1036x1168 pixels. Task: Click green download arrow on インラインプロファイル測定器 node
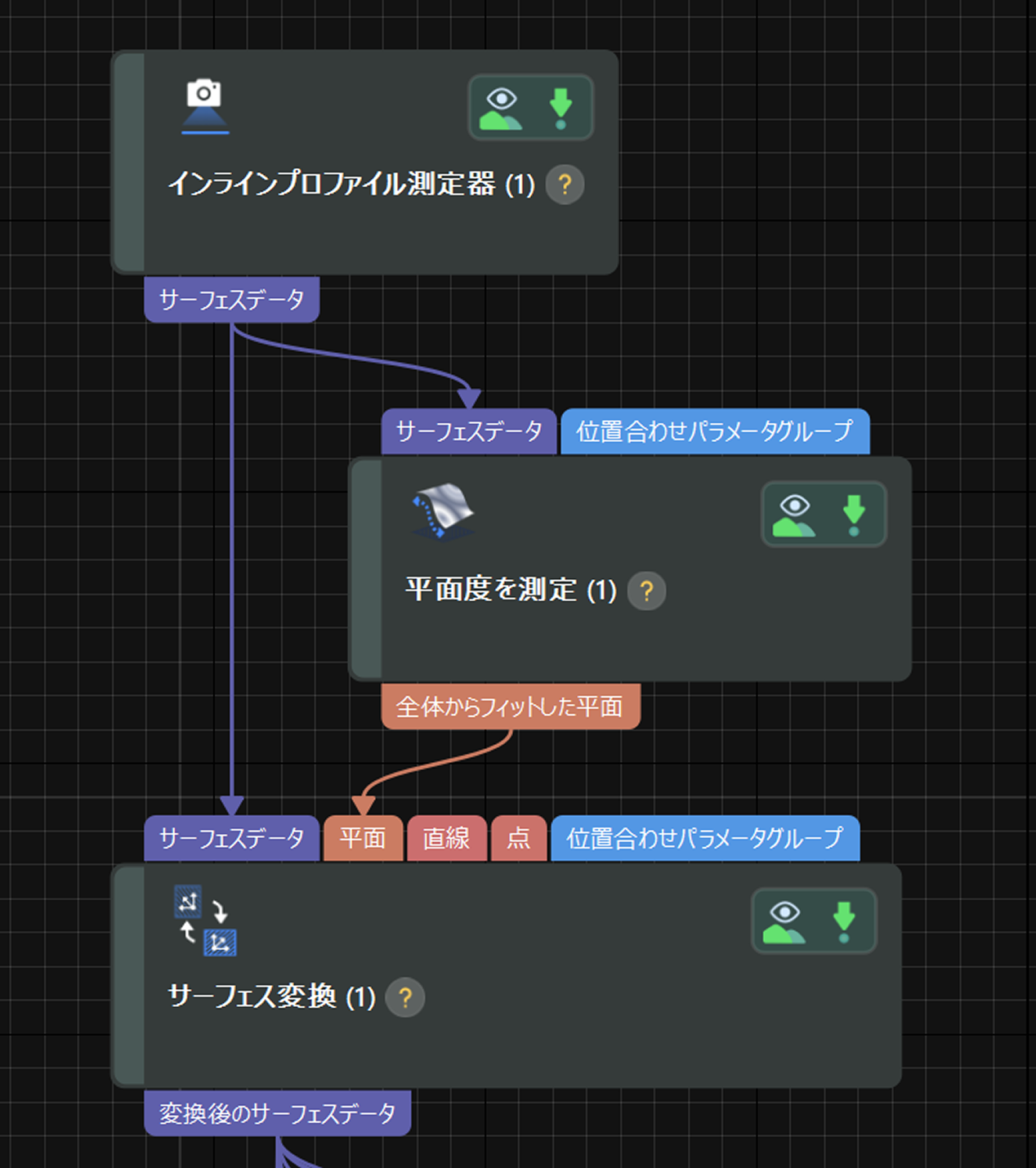coord(560,109)
